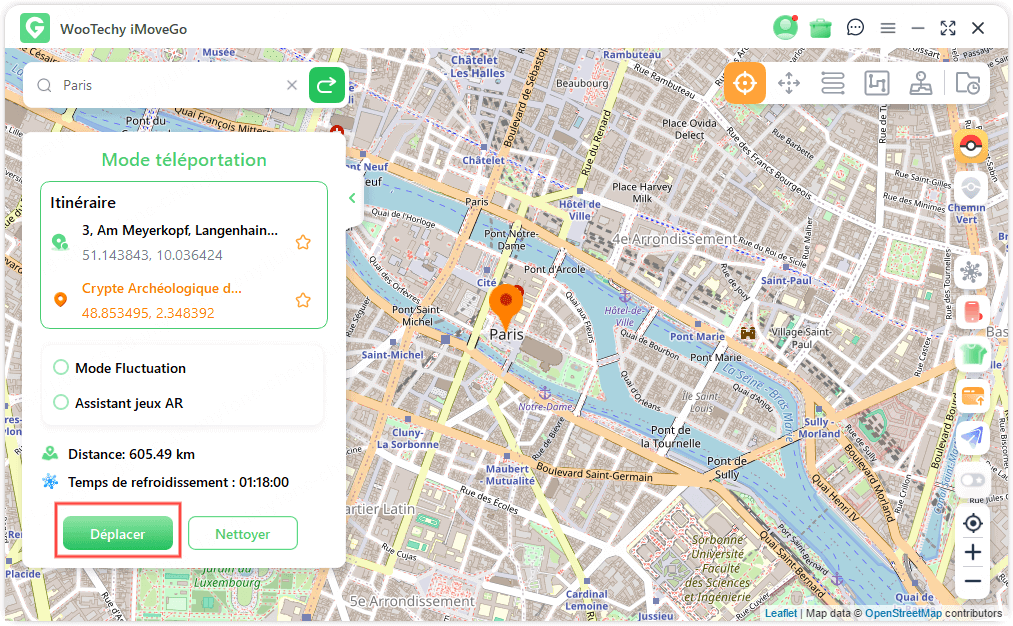
Task: Enable Assistant jeux AR option
Action: pyautogui.click(x=61, y=403)
